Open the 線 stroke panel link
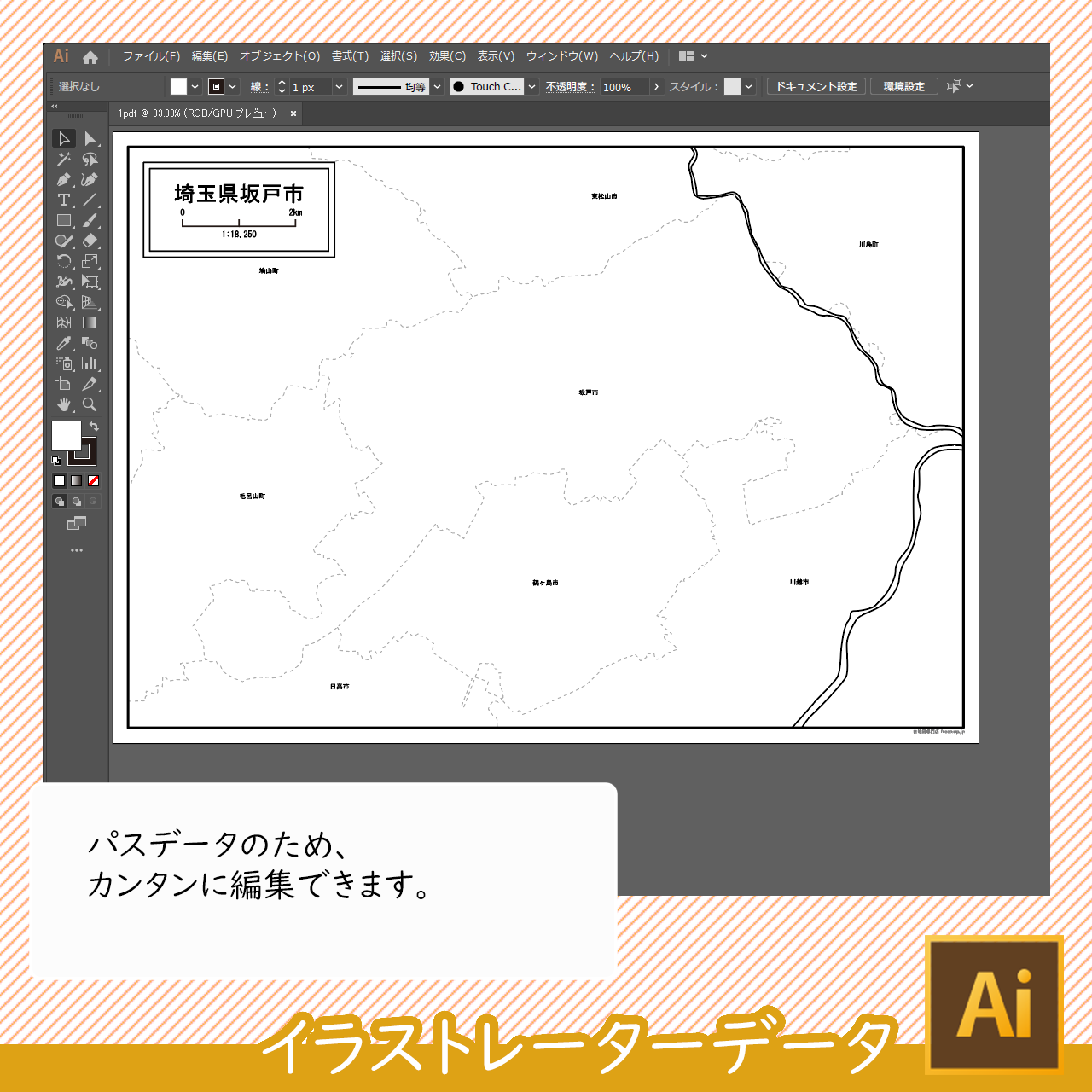 click(259, 87)
